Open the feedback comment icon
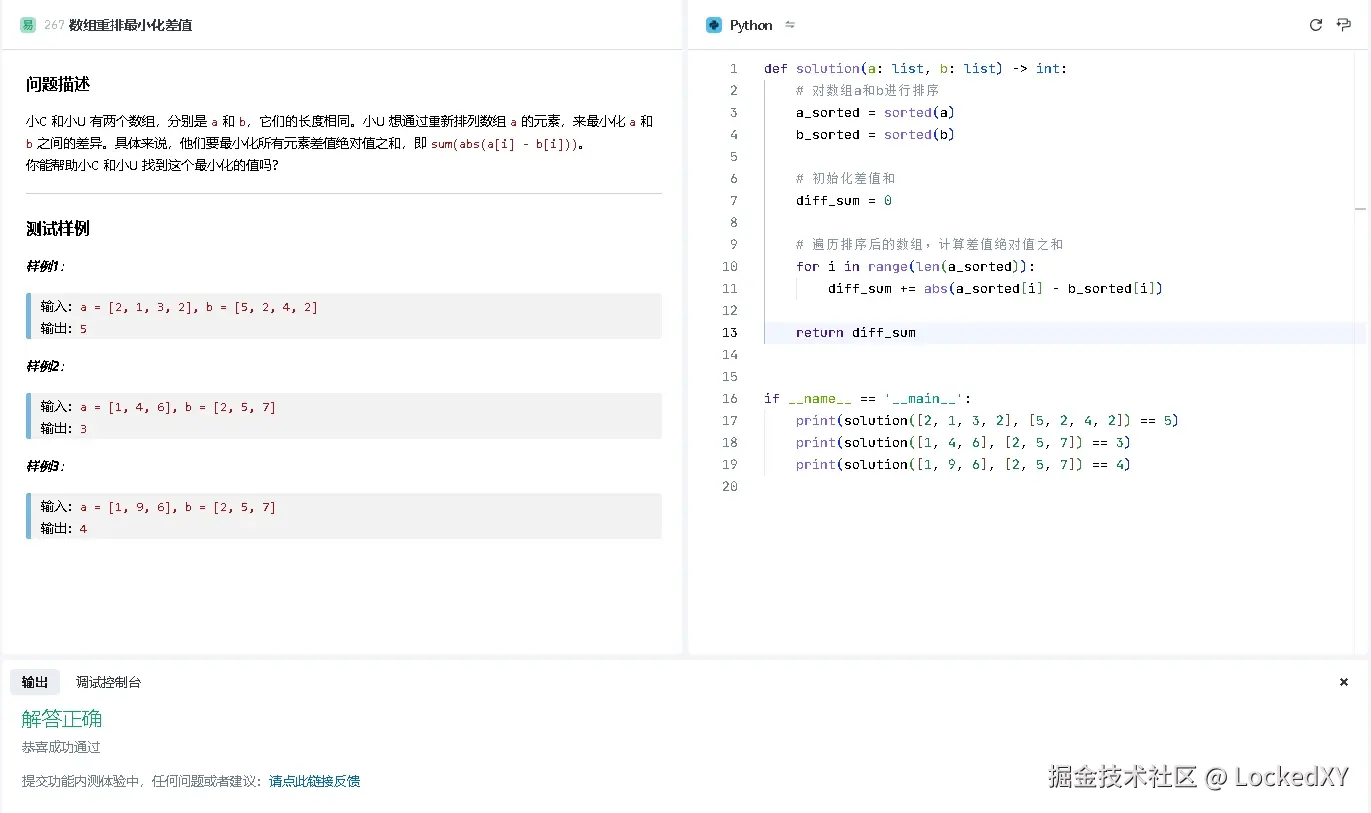Image resolution: width=1371 pixels, height=813 pixels. [1344, 24]
